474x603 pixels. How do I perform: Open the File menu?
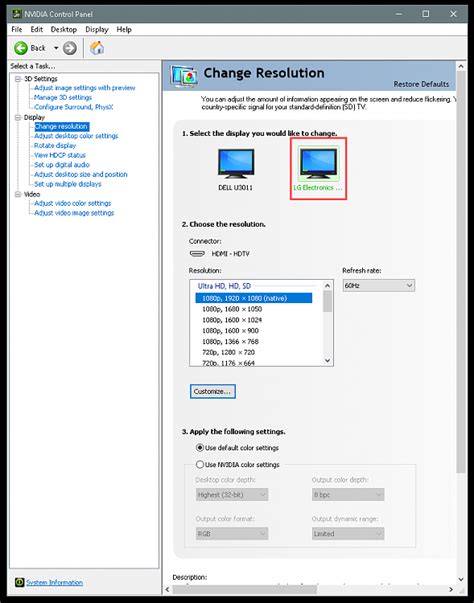tap(17, 30)
